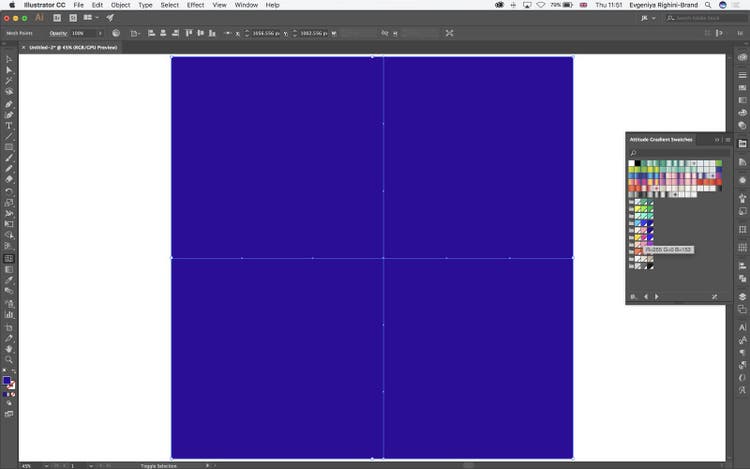
Task: Select the Direct Selection tool
Action: pyautogui.click(x=9, y=70)
